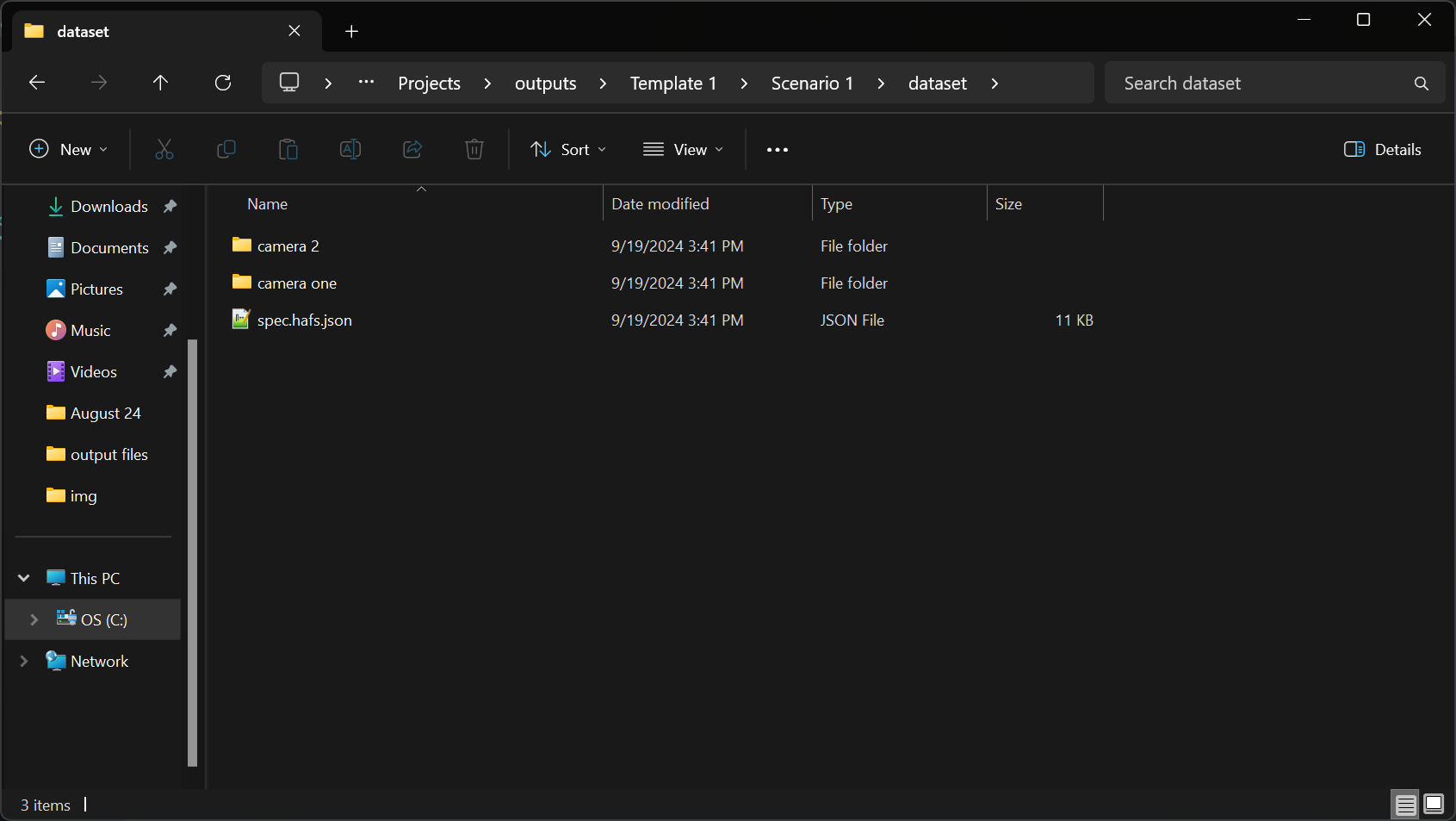Open the New dropdown menu
The image size is (1456, 821).
pyautogui.click(x=69, y=149)
